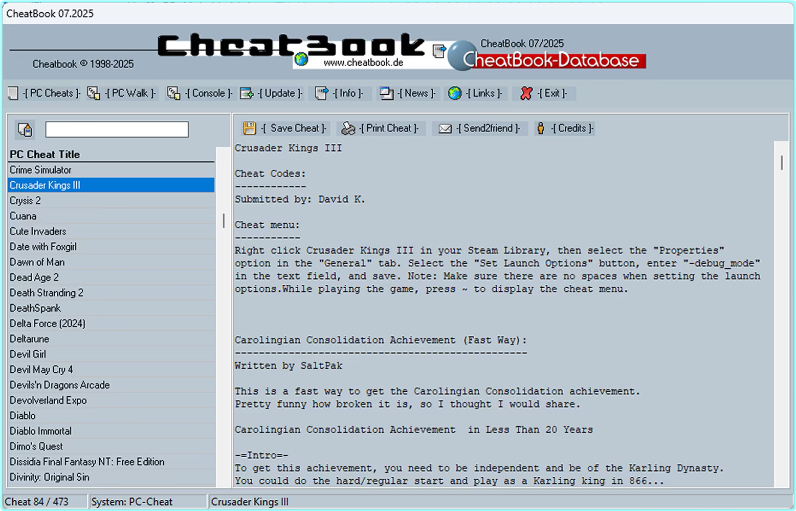The width and height of the screenshot is (796, 511).
Task: Select Diablo in the list
Action: 112,416
